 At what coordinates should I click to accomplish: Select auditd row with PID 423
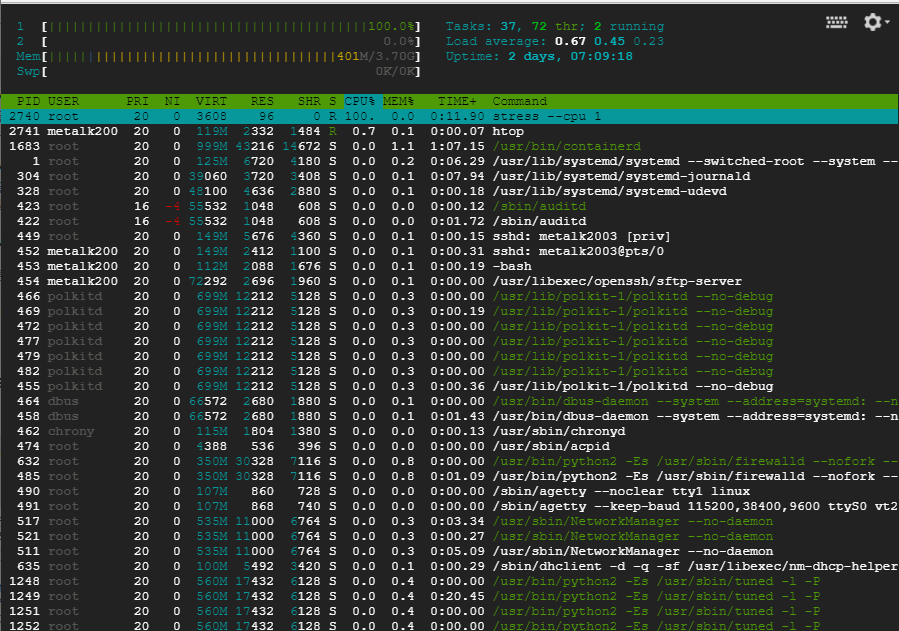tap(450, 206)
